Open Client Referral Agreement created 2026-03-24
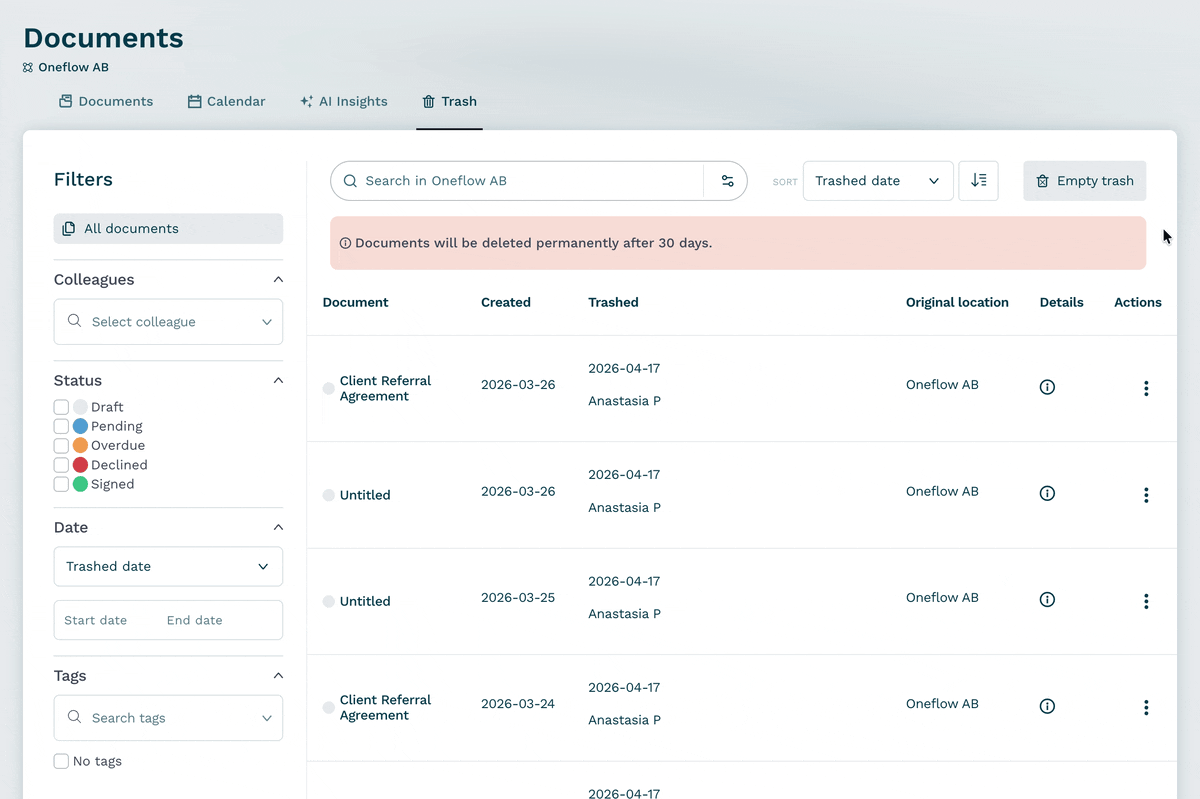This screenshot has width=1200, height=799. (x=385, y=707)
